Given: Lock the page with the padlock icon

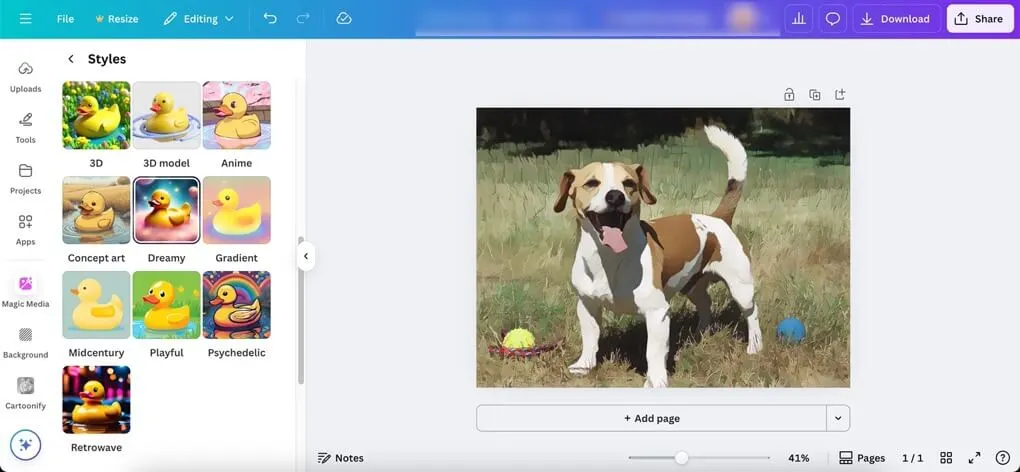Looking at the screenshot, I should point(789,95).
